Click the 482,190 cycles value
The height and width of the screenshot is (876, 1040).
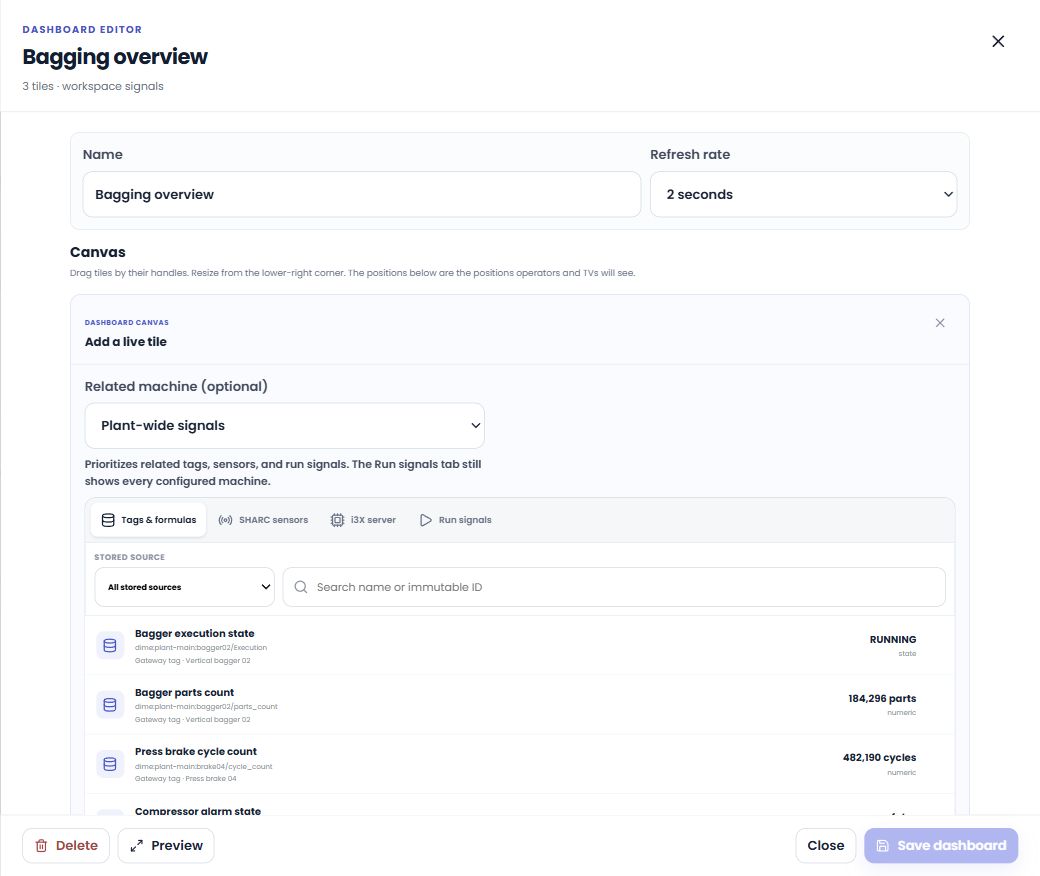click(x=879, y=757)
